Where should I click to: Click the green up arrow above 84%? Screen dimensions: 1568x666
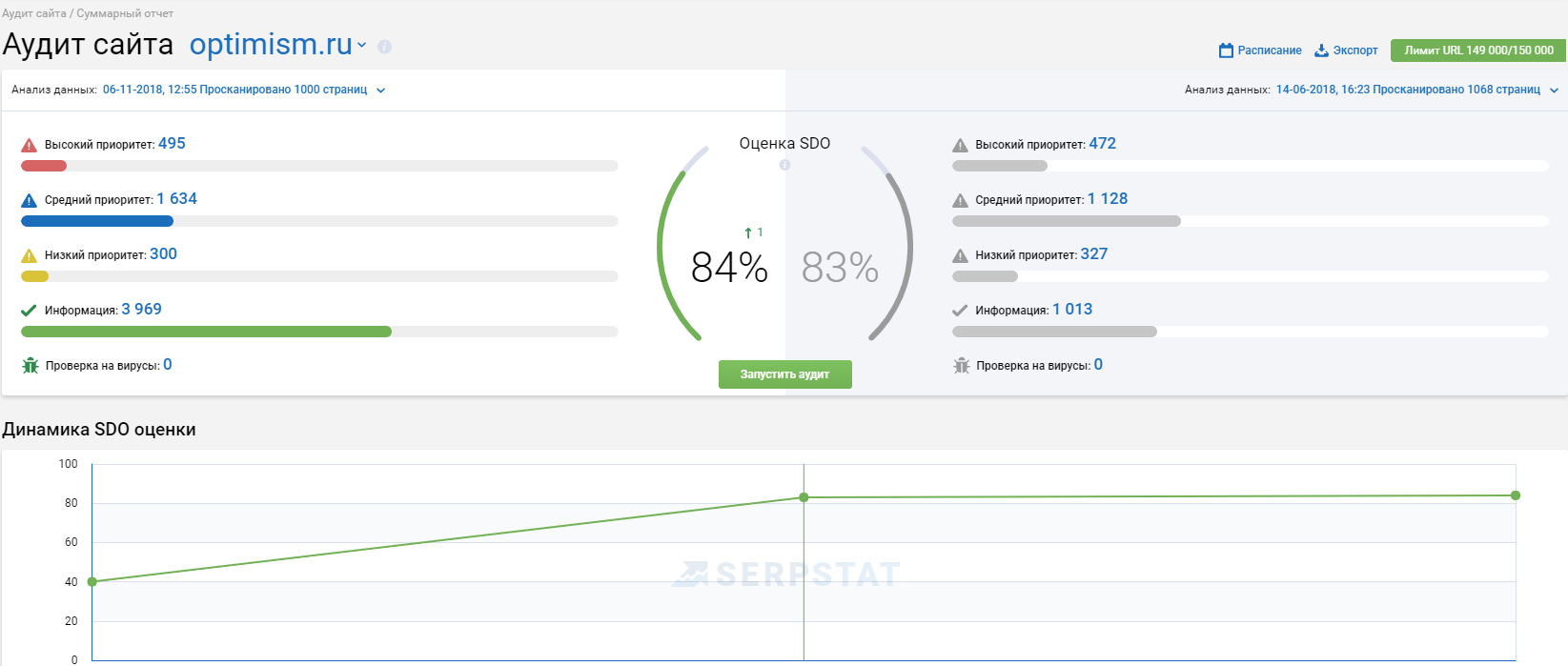point(748,232)
